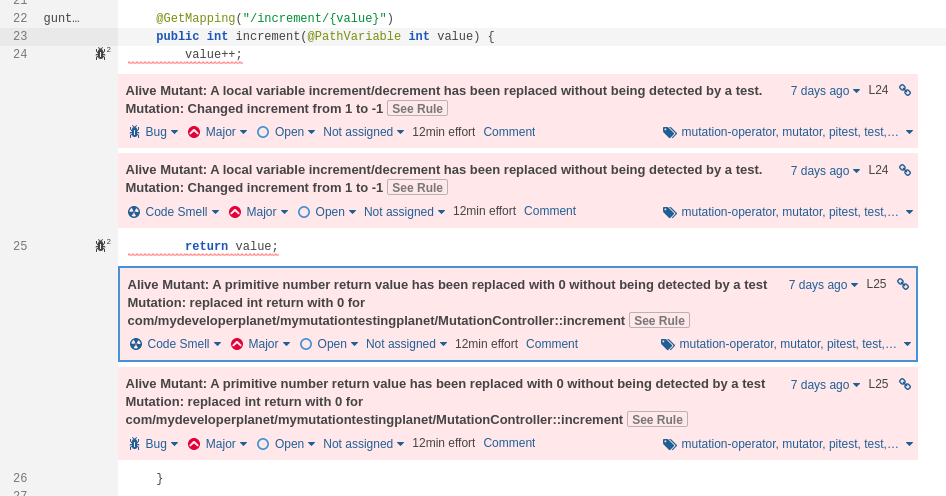This screenshot has width=946, height=496.
Task: Click line number 26
Action: pyautogui.click(x=20, y=478)
